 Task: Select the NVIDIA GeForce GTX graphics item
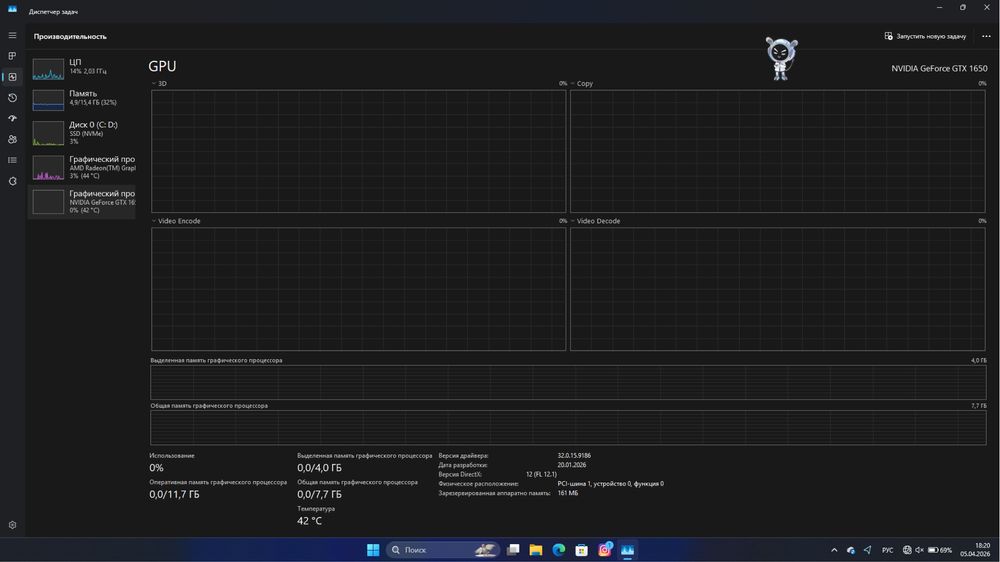point(82,202)
